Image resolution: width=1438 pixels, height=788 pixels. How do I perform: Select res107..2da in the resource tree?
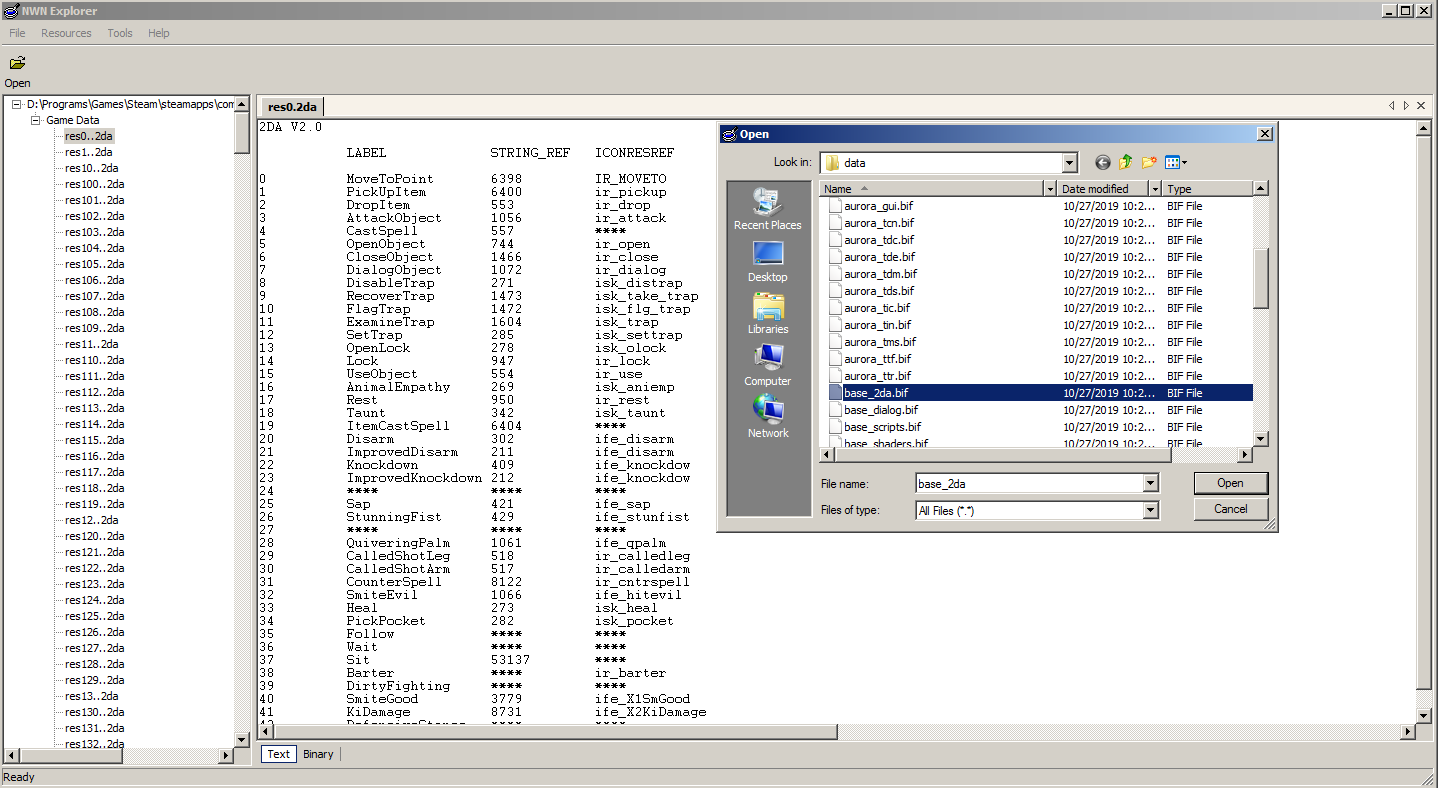point(94,296)
